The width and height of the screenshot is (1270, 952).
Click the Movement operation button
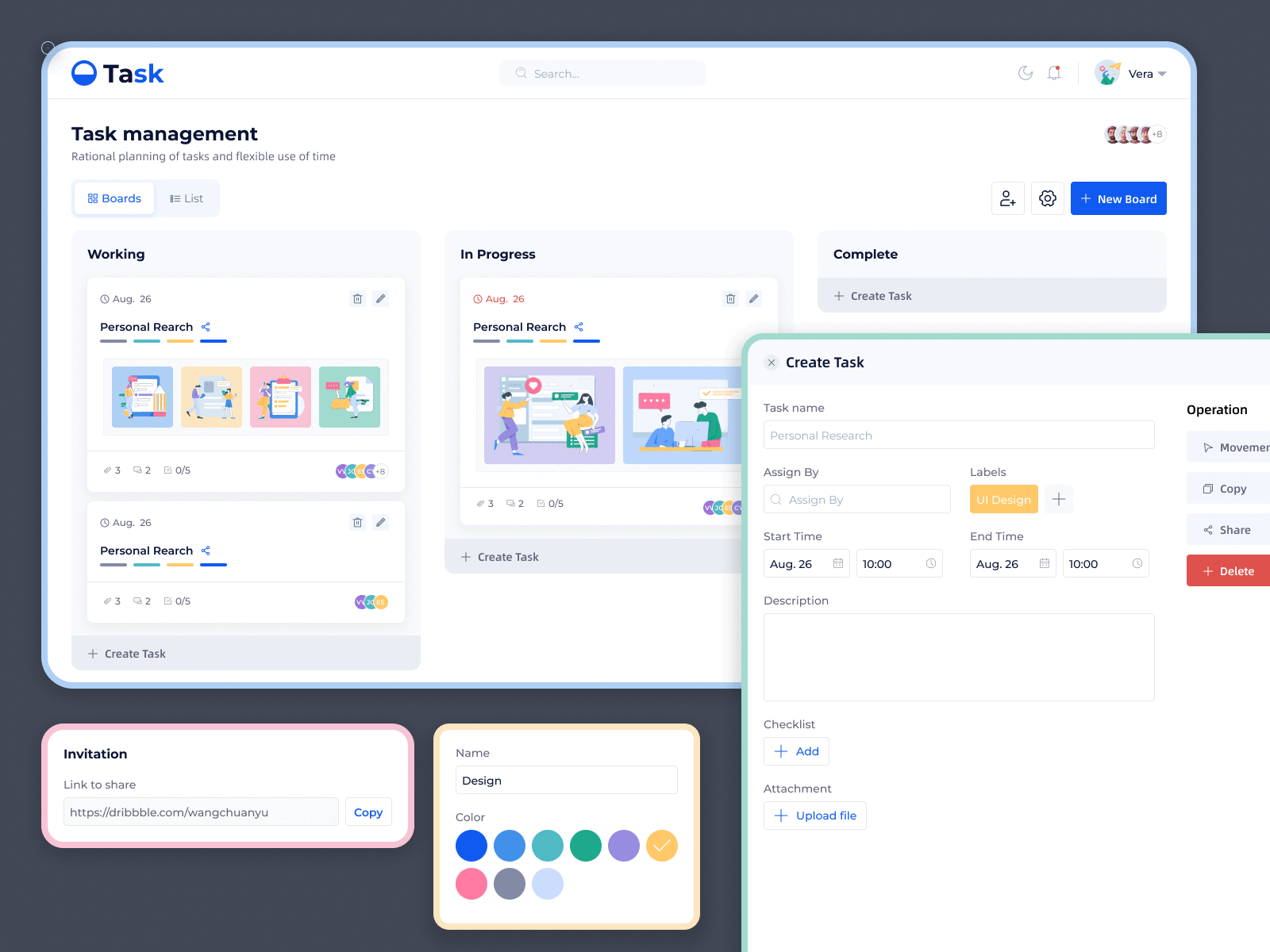pos(1229,447)
